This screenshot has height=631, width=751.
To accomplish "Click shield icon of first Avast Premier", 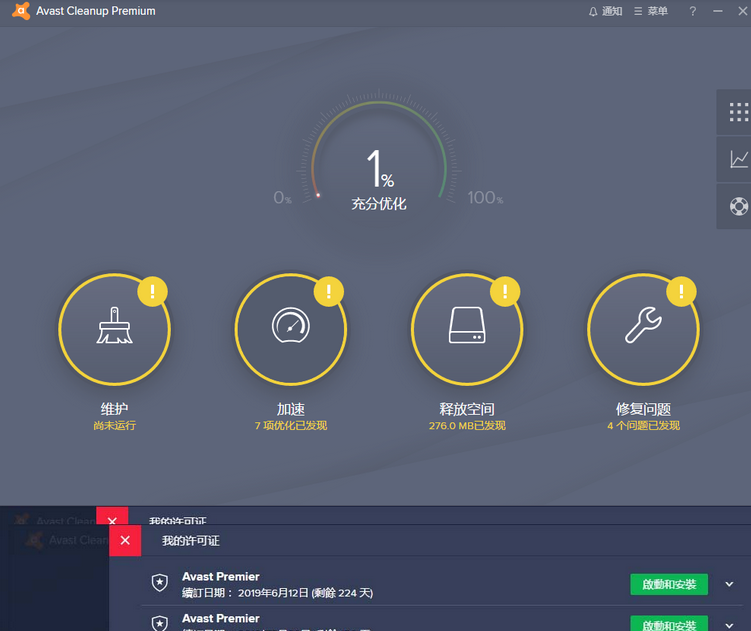I will [x=159, y=583].
